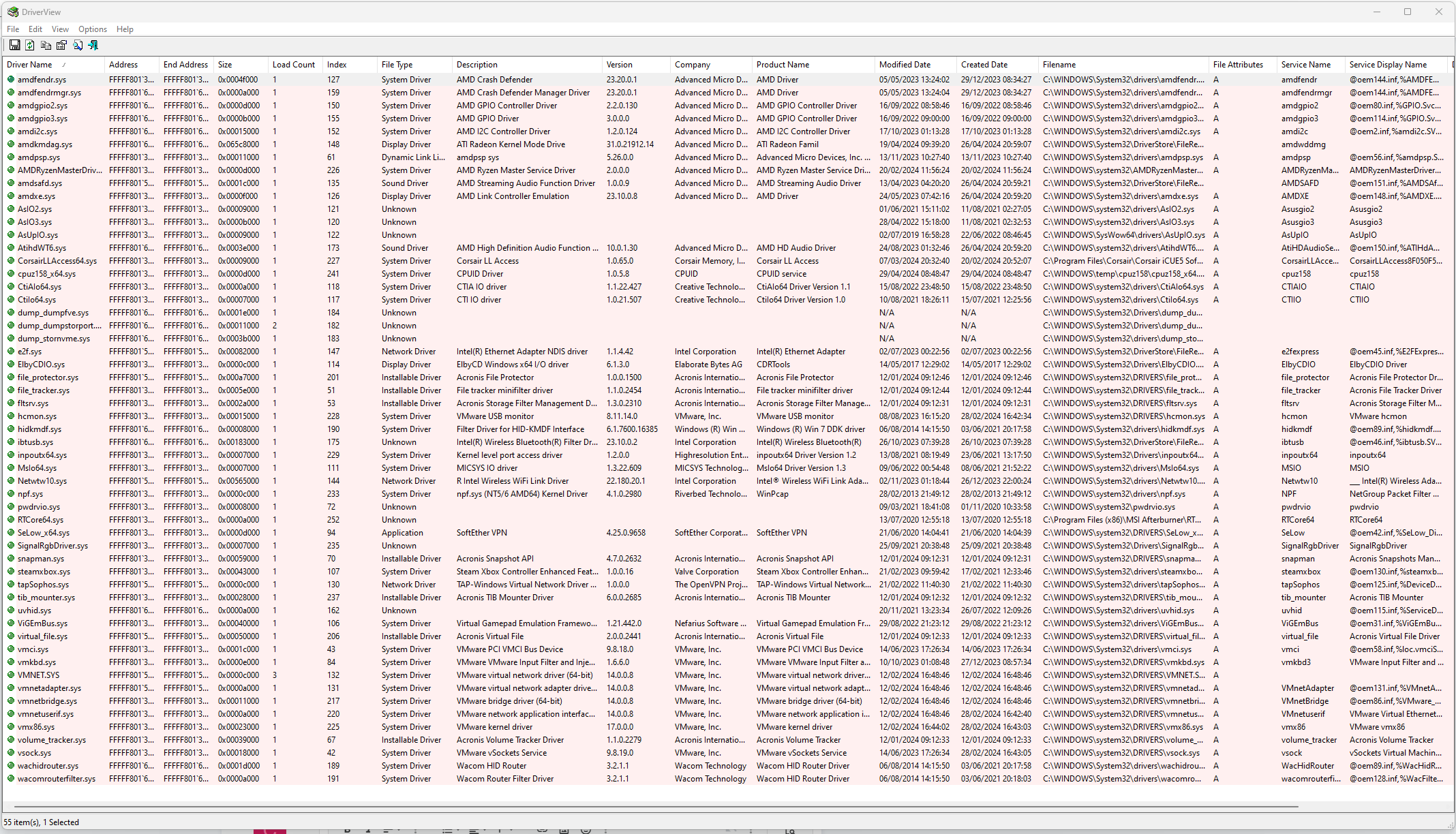Click the 'Valve Corporation' company cell
The height and width of the screenshot is (834, 1456).
(x=707, y=571)
